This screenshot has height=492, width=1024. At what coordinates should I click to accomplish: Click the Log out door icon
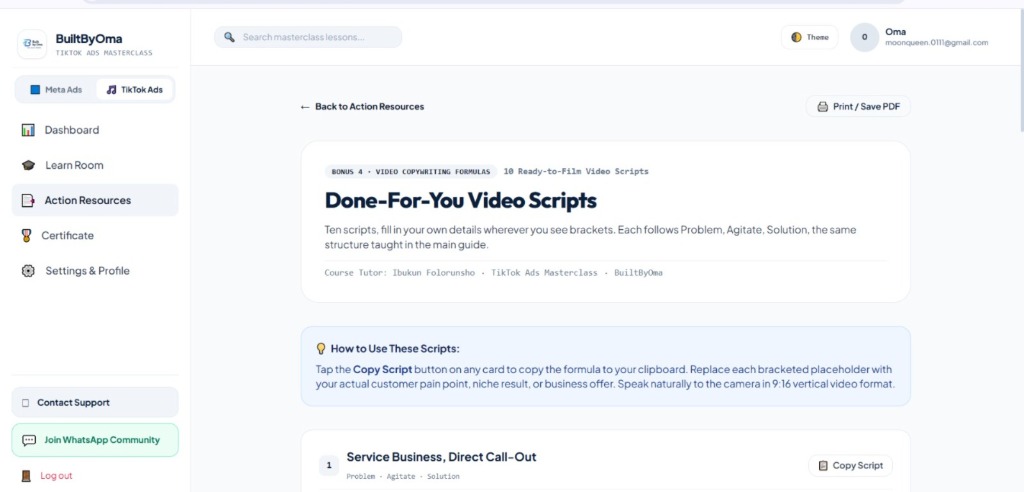click(x=26, y=476)
